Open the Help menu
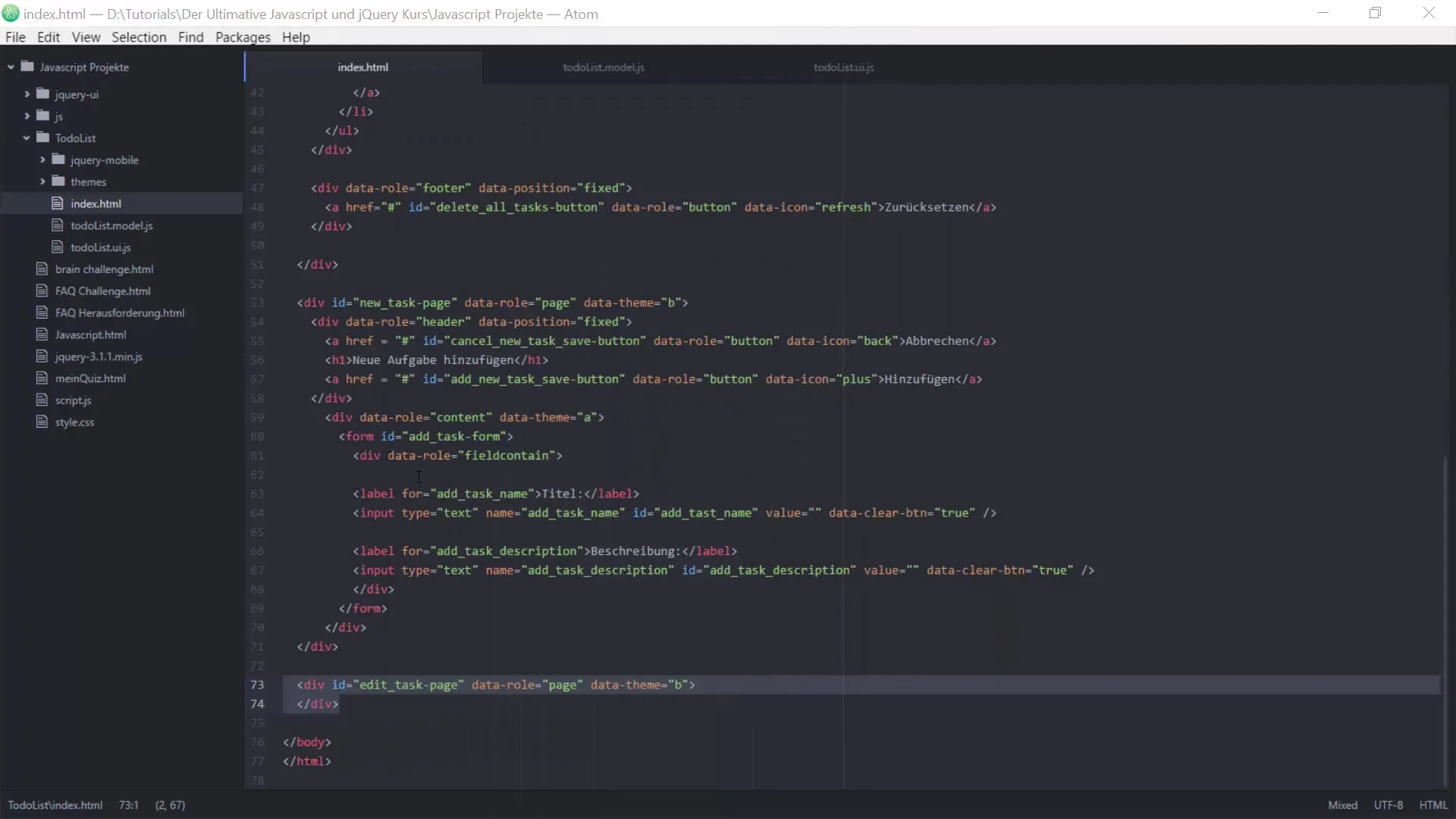 click(x=296, y=37)
